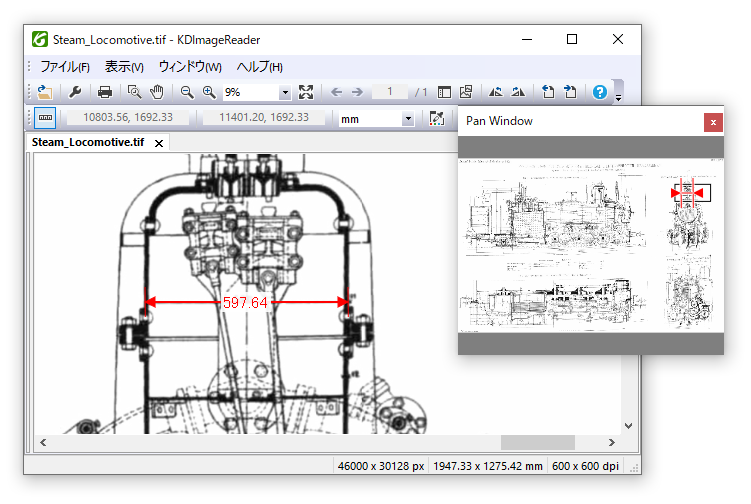Open the 表示(V) menu
Viewport: 751px width, 504px height.
125,67
